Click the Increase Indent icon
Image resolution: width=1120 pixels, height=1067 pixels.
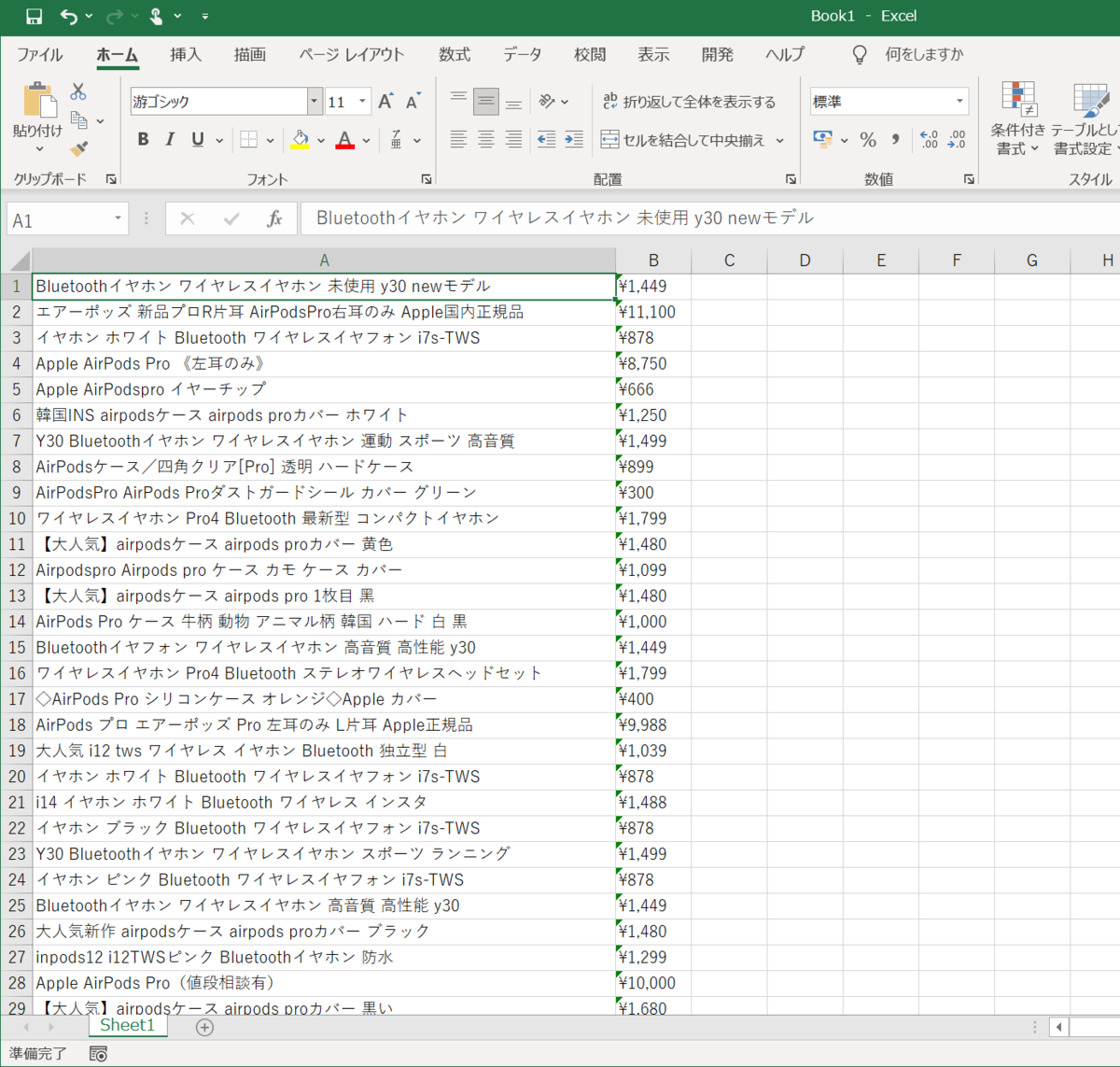(574, 140)
